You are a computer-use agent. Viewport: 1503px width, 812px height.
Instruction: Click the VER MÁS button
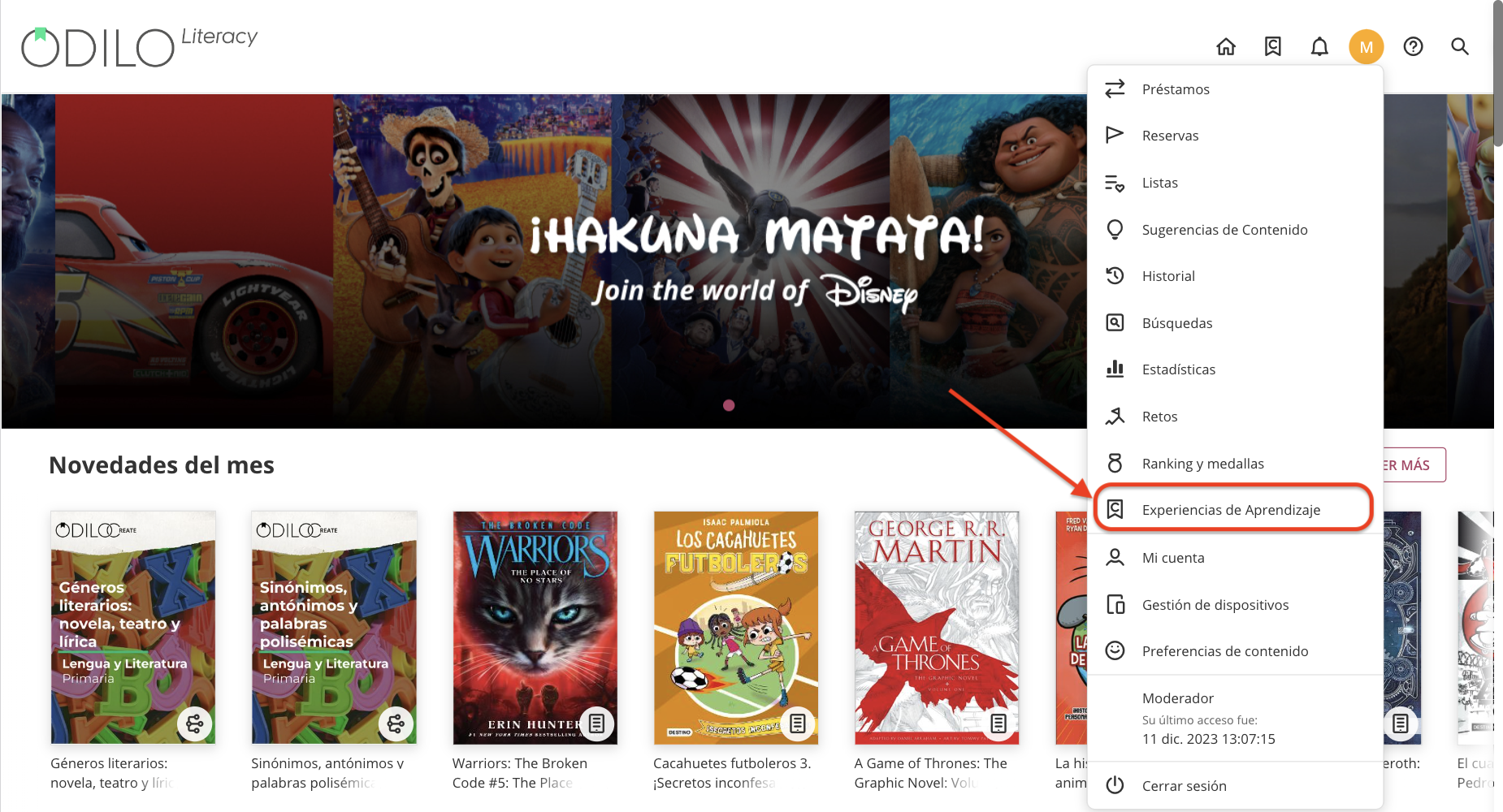[x=1414, y=464]
